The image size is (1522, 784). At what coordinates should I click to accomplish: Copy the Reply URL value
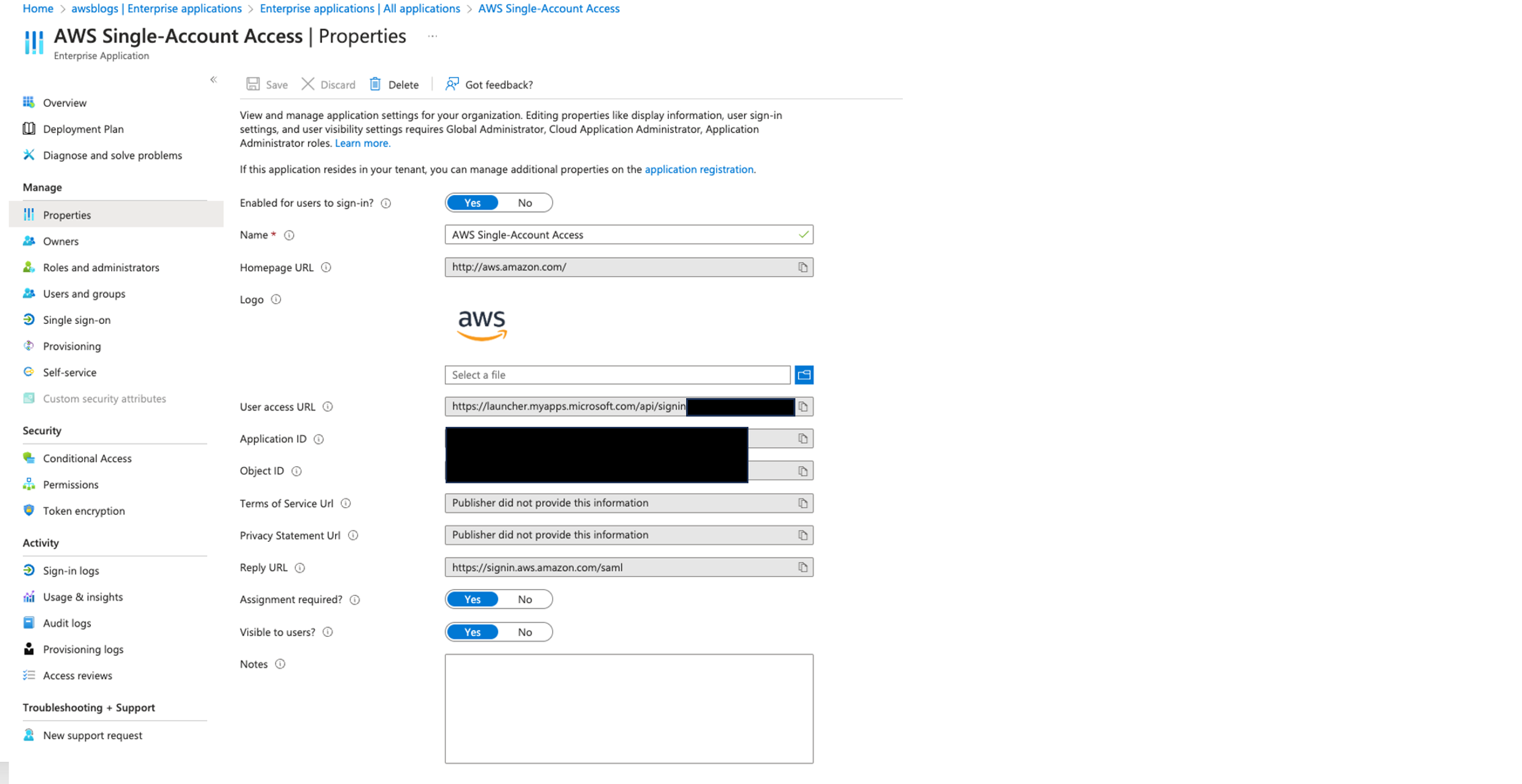tap(802, 567)
